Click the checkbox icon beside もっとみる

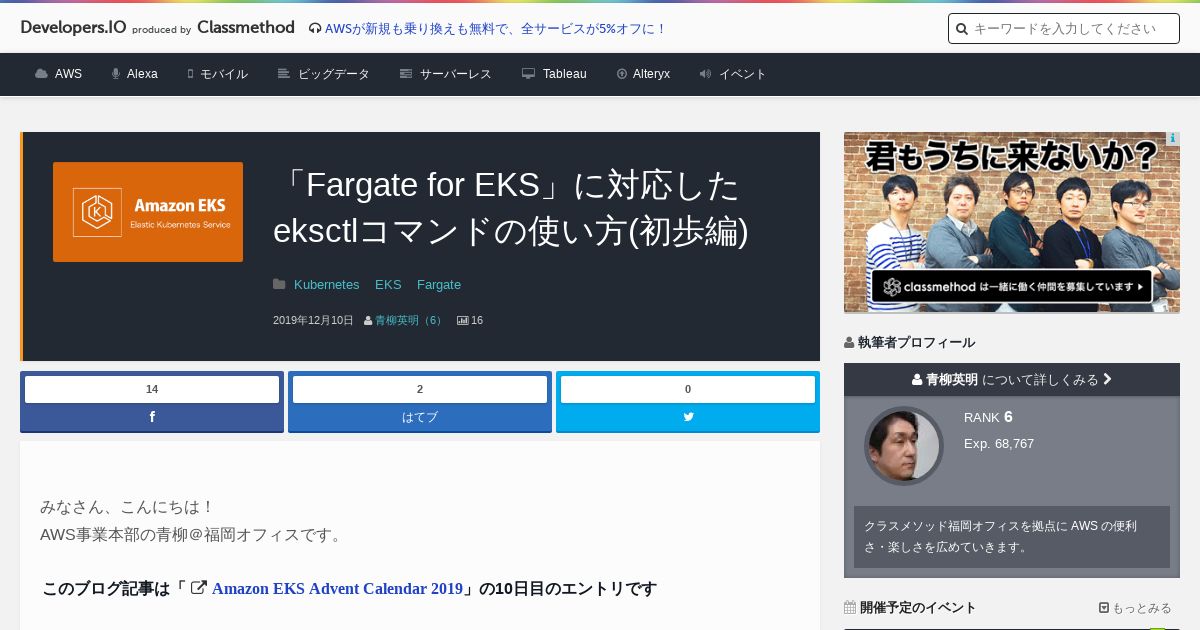point(1104,608)
